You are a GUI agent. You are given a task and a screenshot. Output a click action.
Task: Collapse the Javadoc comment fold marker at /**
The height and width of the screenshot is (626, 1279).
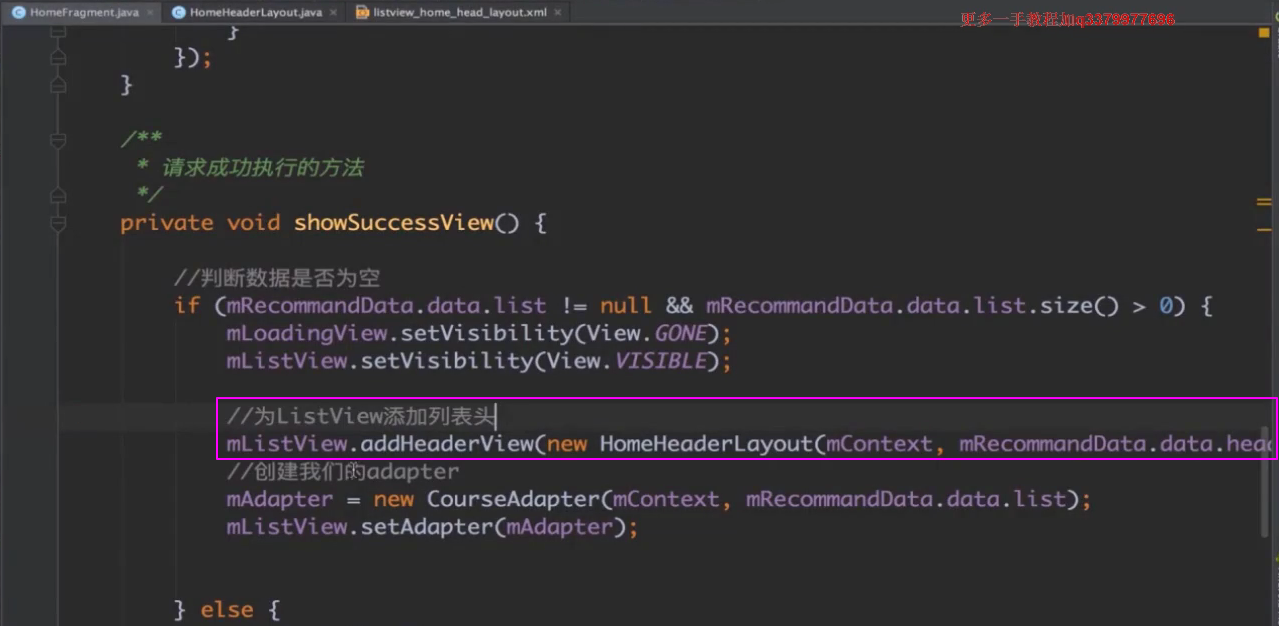click(x=58, y=138)
